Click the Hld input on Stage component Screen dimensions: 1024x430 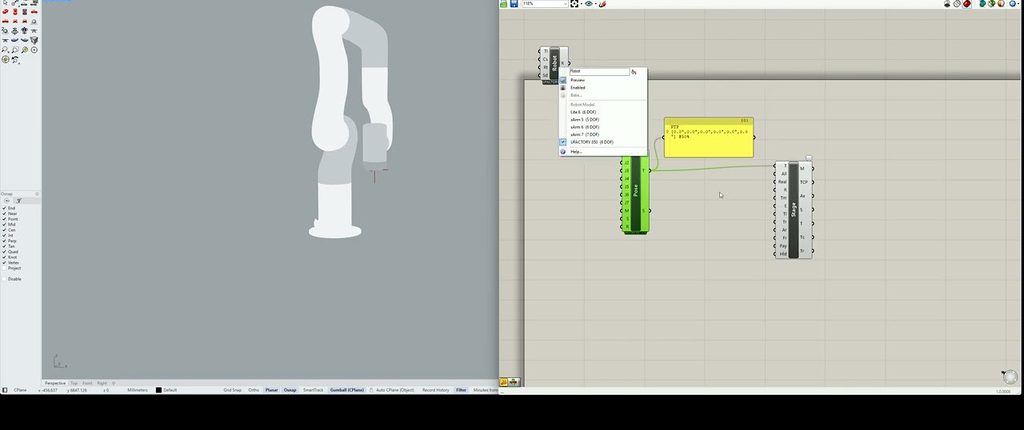point(783,254)
